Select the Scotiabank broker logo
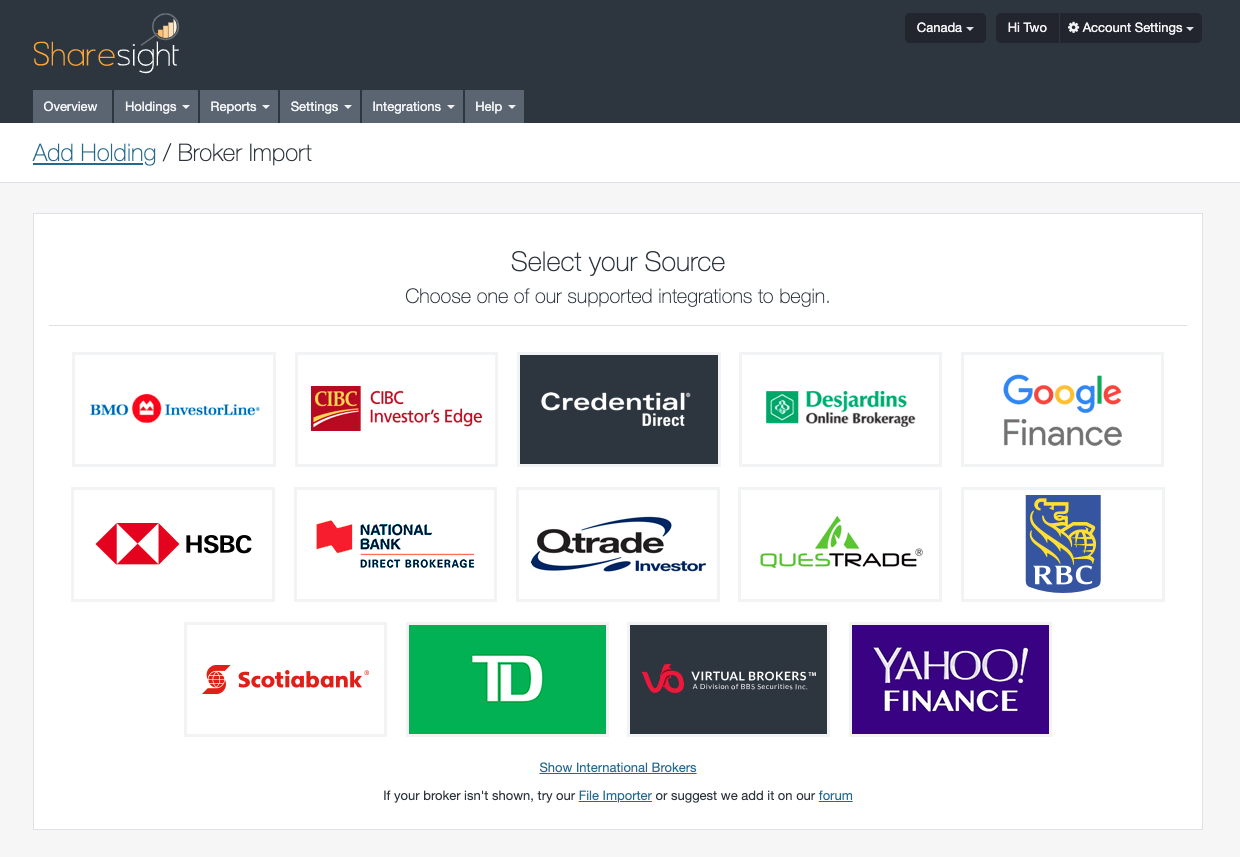 286,680
